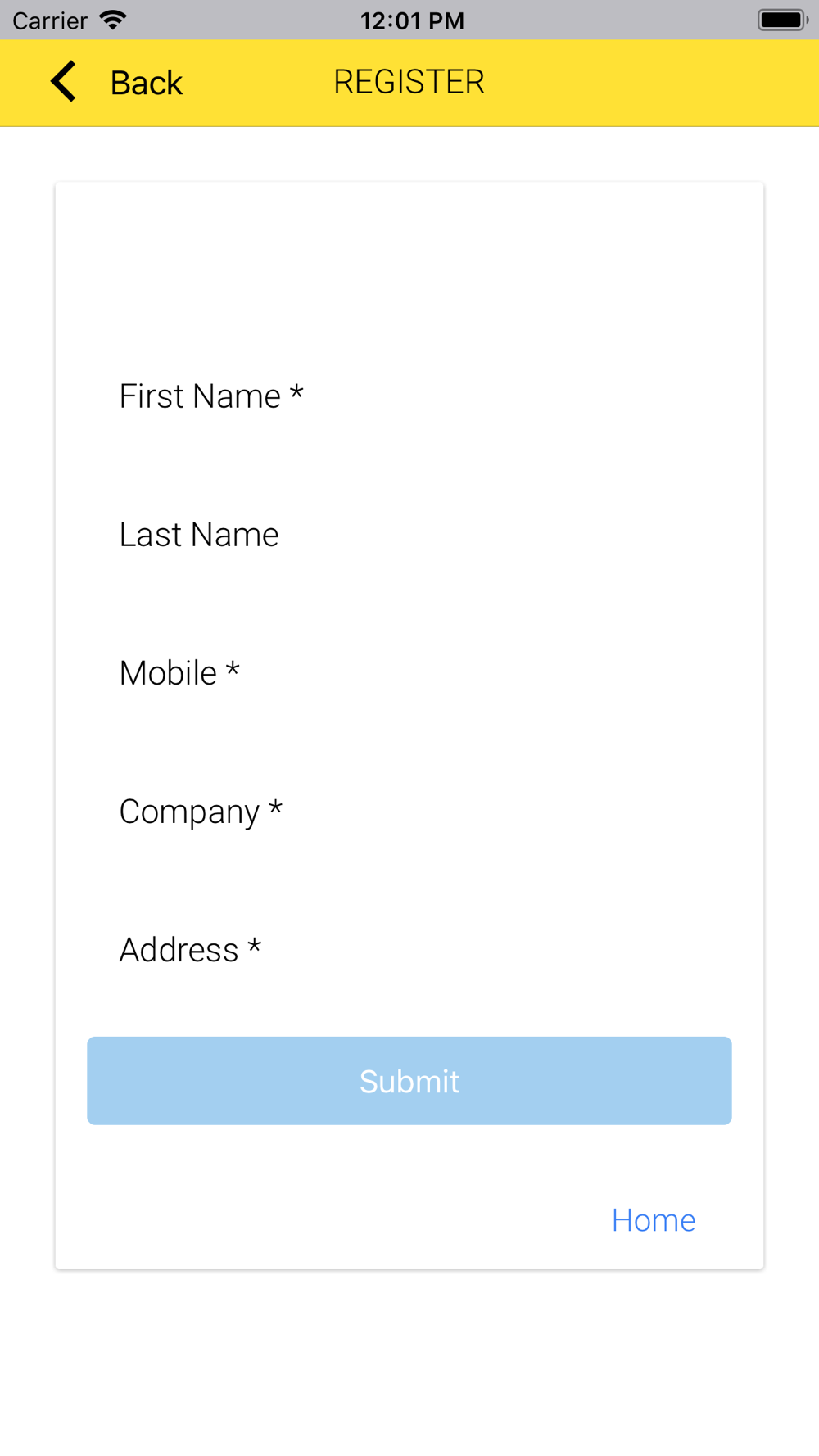819x1456 pixels.
Task: Tap the back chevron arrow icon
Action: point(63,82)
